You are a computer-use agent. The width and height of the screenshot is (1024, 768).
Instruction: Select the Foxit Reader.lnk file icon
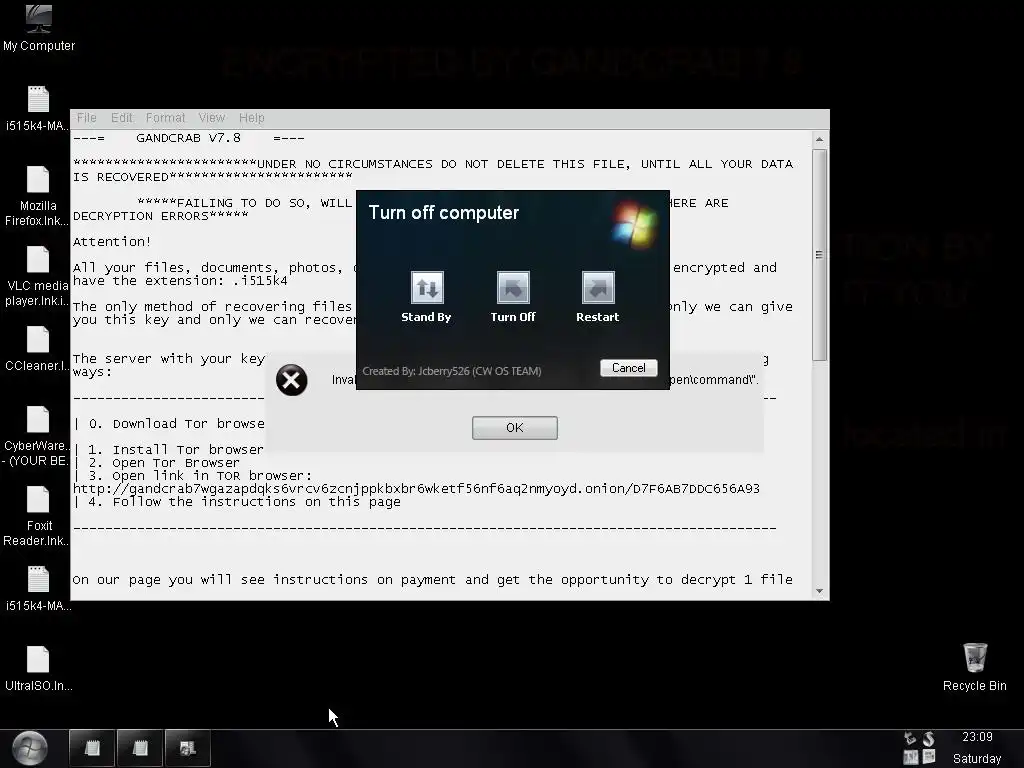37,516
